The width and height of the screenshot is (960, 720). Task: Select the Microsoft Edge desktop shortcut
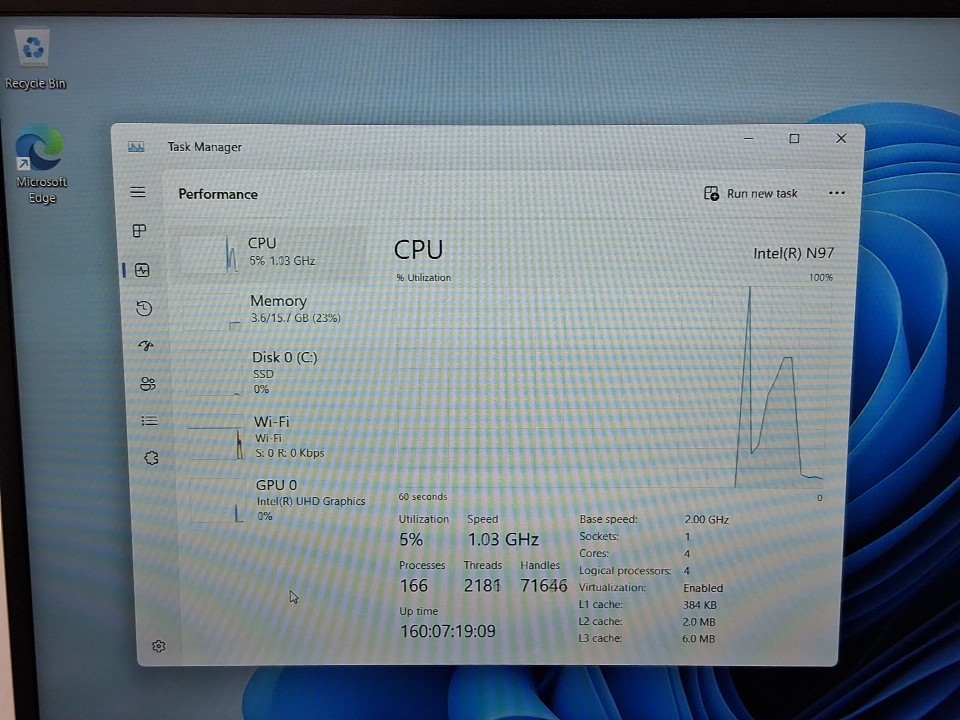42,162
